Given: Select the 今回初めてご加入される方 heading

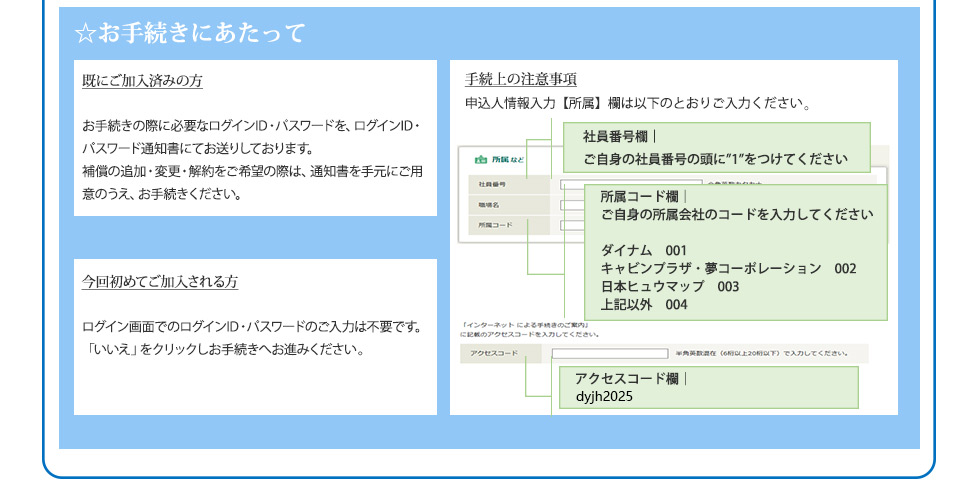Looking at the screenshot, I should (x=160, y=282).
